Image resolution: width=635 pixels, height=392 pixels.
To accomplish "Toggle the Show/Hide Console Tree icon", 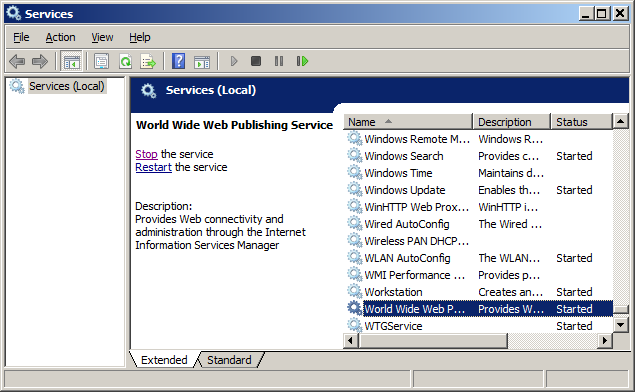I will click(71, 62).
